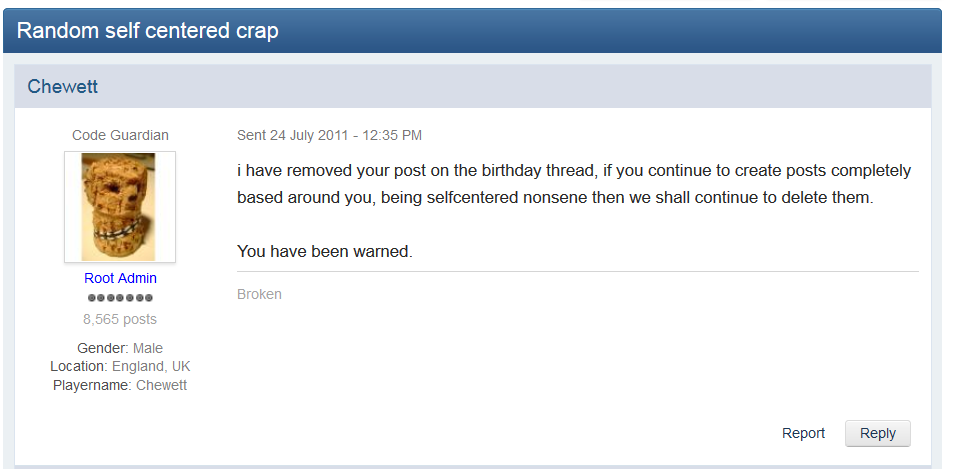Click the 8,565 posts count
Image resolution: width=954 pixels, height=469 pixels.
click(x=120, y=319)
